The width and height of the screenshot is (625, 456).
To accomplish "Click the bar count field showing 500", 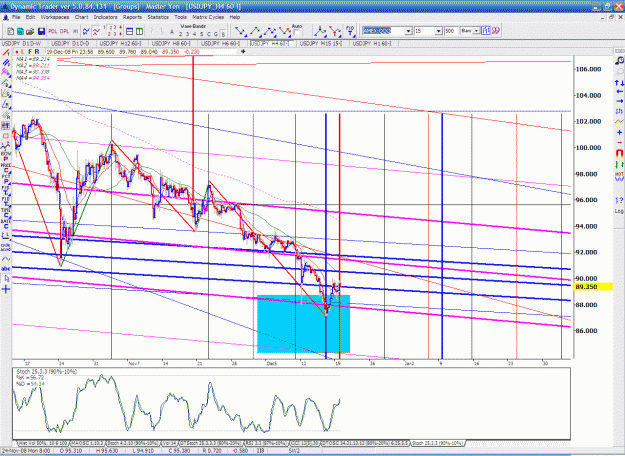I will pyautogui.click(x=451, y=31).
